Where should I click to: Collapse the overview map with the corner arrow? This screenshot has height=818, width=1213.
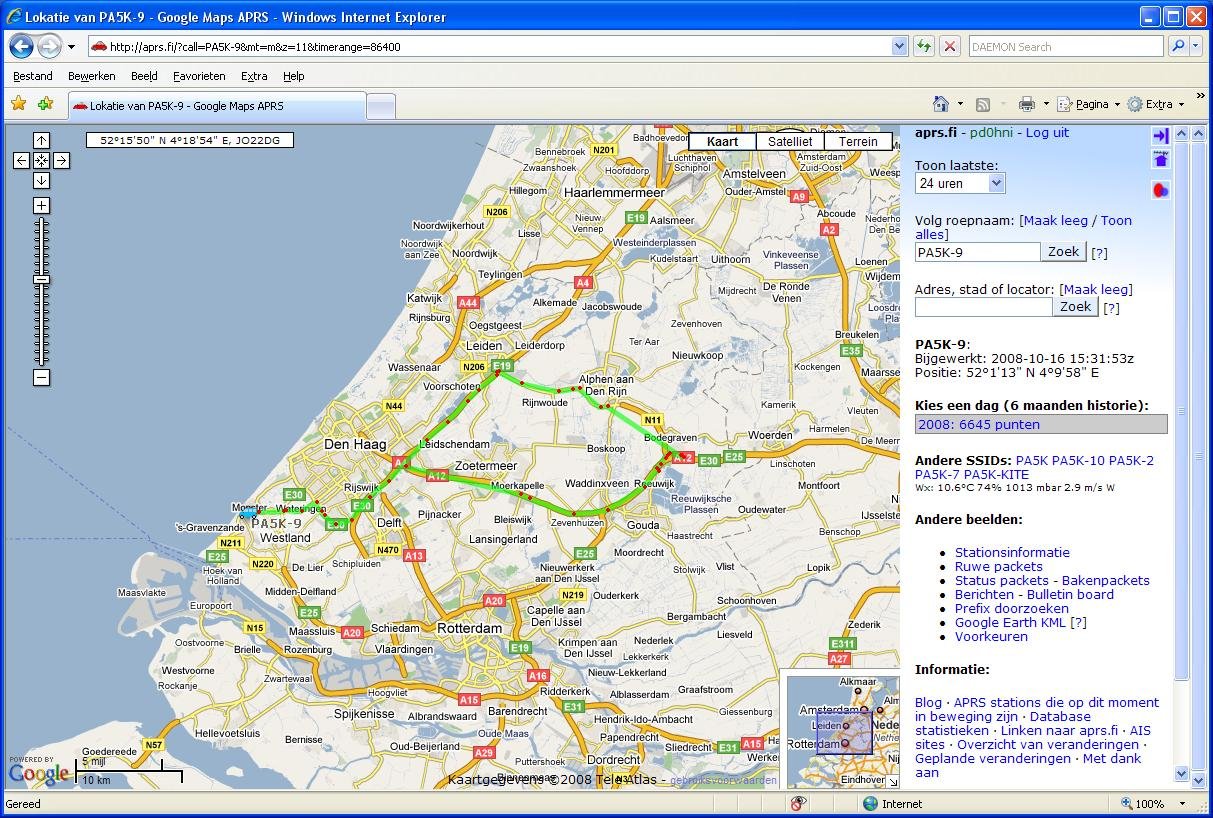pyautogui.click(x=893, y=782)
